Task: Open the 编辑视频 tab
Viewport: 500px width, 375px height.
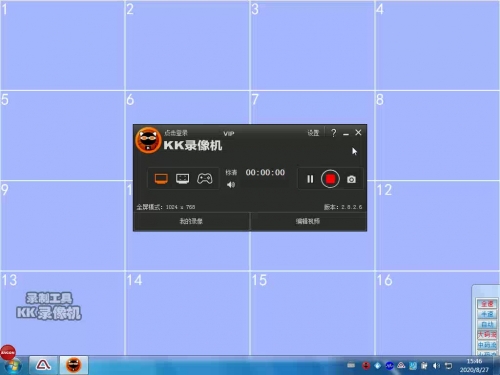Action: (x=308, y=221)
